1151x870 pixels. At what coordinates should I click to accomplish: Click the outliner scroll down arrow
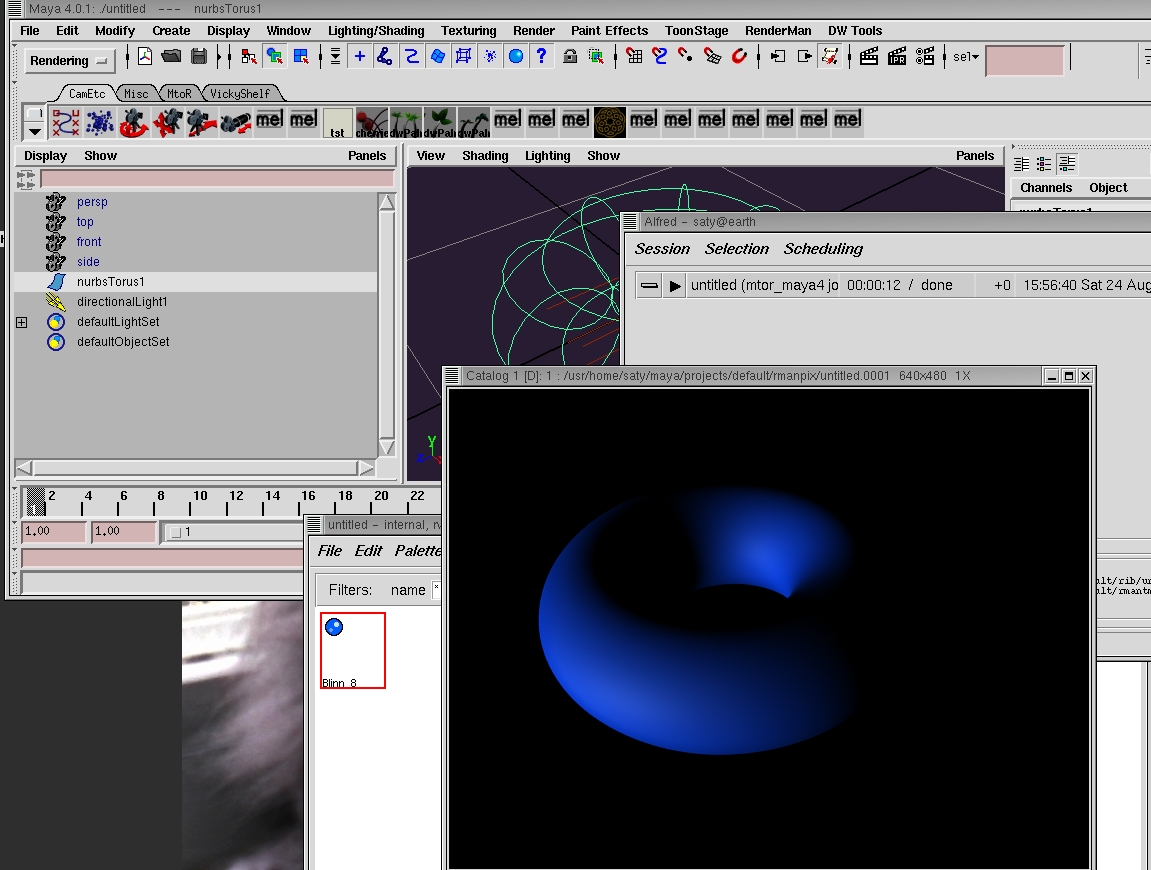coord(386,447)
